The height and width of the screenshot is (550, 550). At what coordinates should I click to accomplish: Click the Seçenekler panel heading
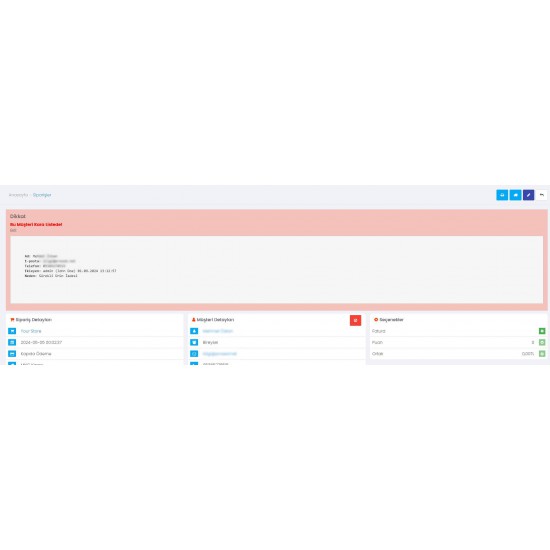click(x=391, y=320)
